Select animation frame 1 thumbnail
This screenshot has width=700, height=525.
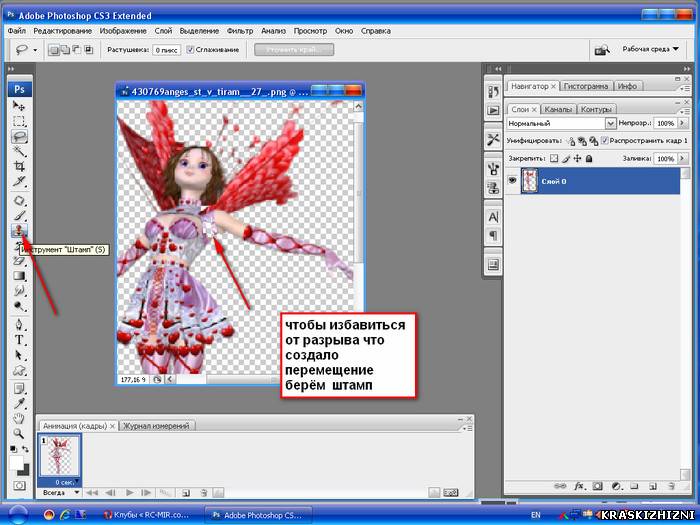(59, 457)
